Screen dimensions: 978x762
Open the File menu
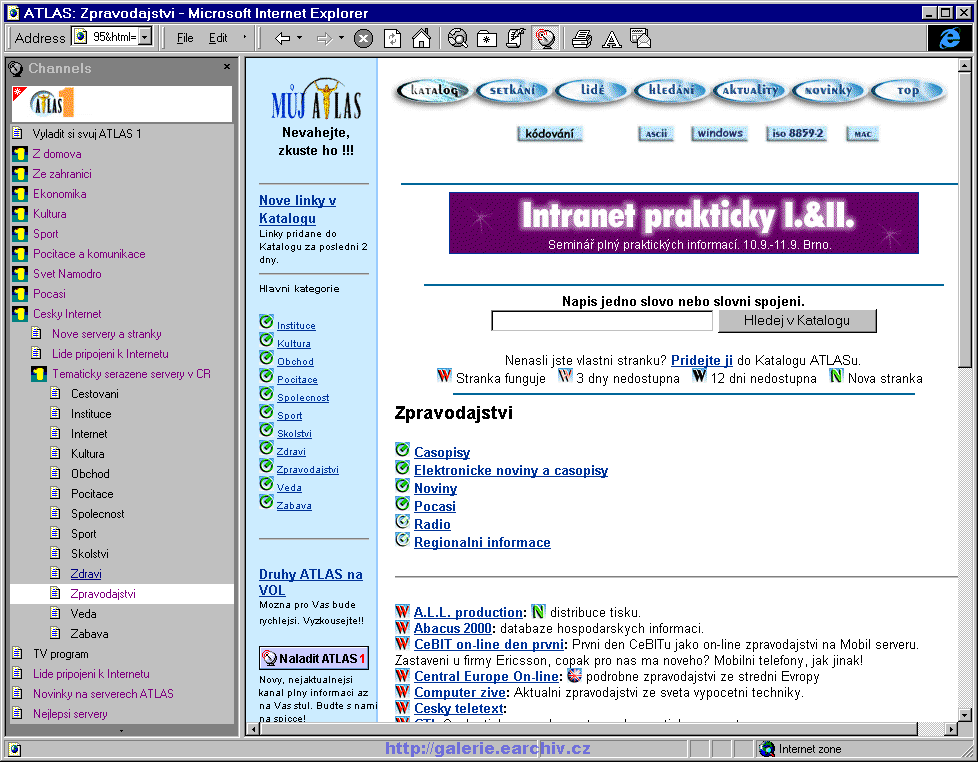(185, 38)
